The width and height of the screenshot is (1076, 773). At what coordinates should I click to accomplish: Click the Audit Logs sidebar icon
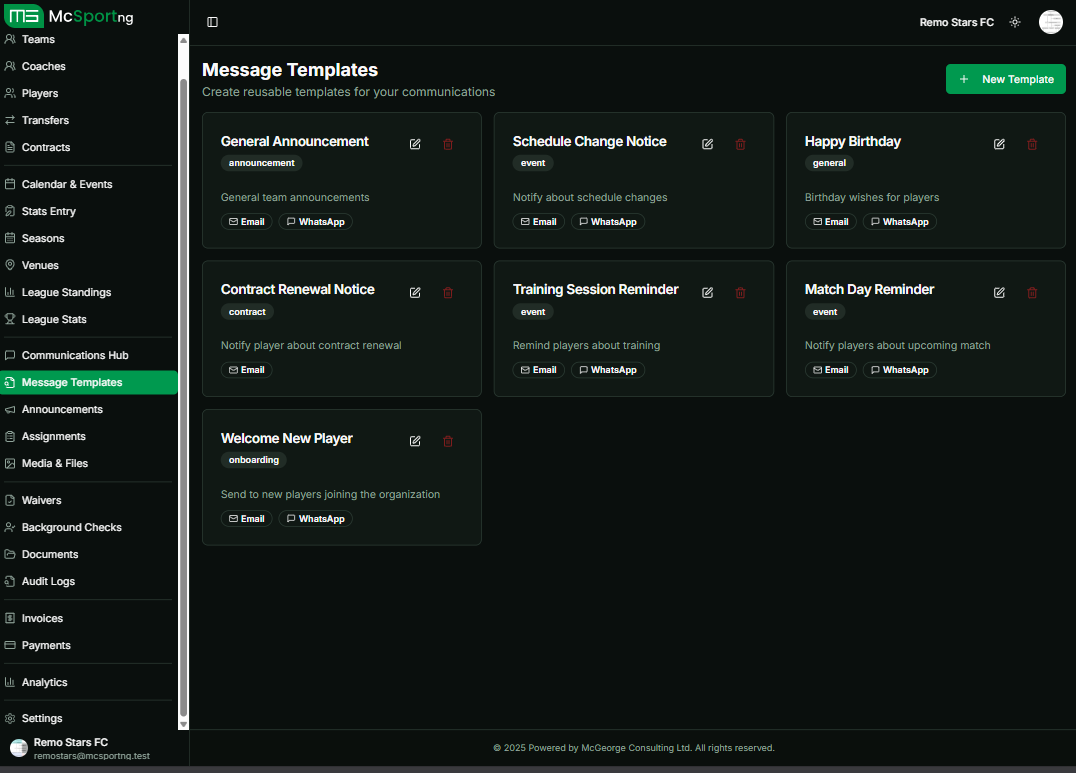pyautogui.click(x=9, y=581)
